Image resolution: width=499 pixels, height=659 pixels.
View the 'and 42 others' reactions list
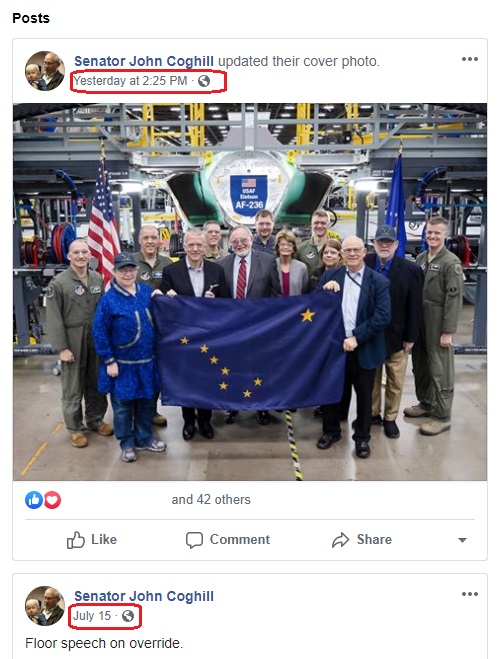pyautogui.click(x=211, y=500)
